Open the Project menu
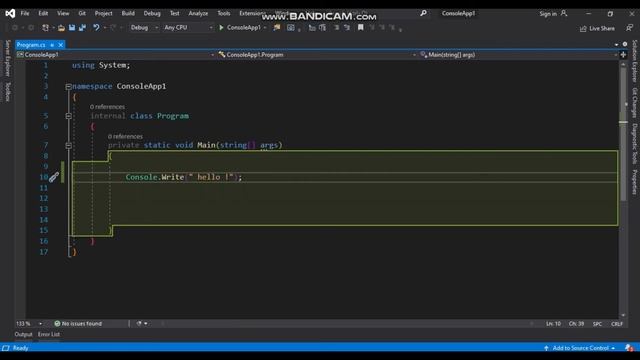 coord(103,13)
